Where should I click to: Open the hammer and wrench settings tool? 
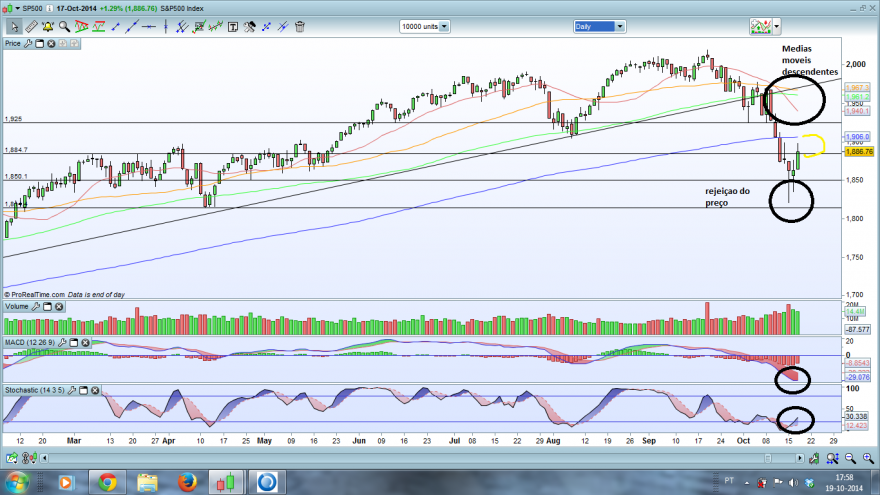pos(249,26)
